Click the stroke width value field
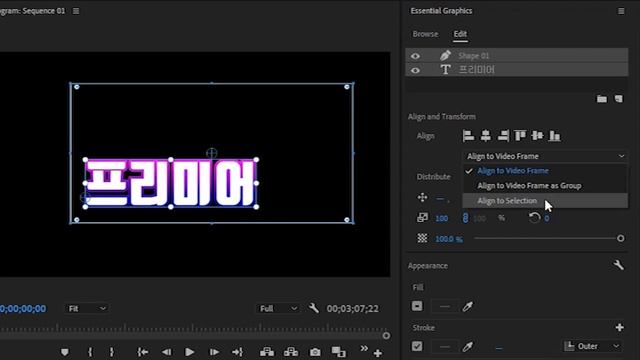Image resolution: width=640 pixels, height=360 pixels. pos(499,347)
